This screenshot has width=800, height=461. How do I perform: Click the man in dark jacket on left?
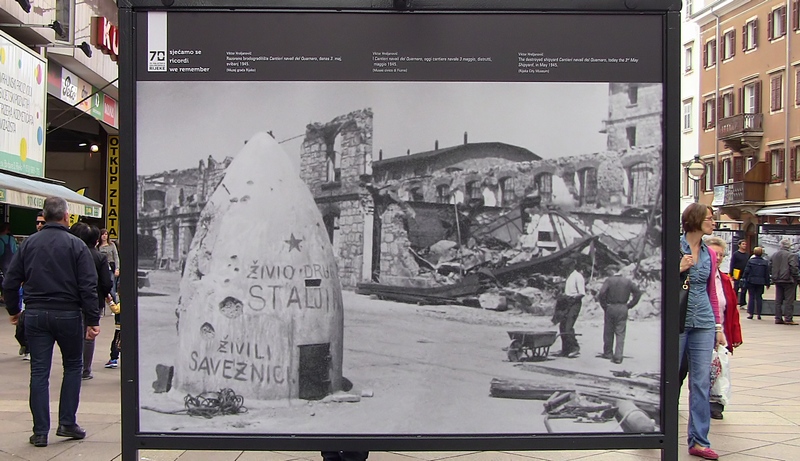pyautogui.click(x=57, y=317)
